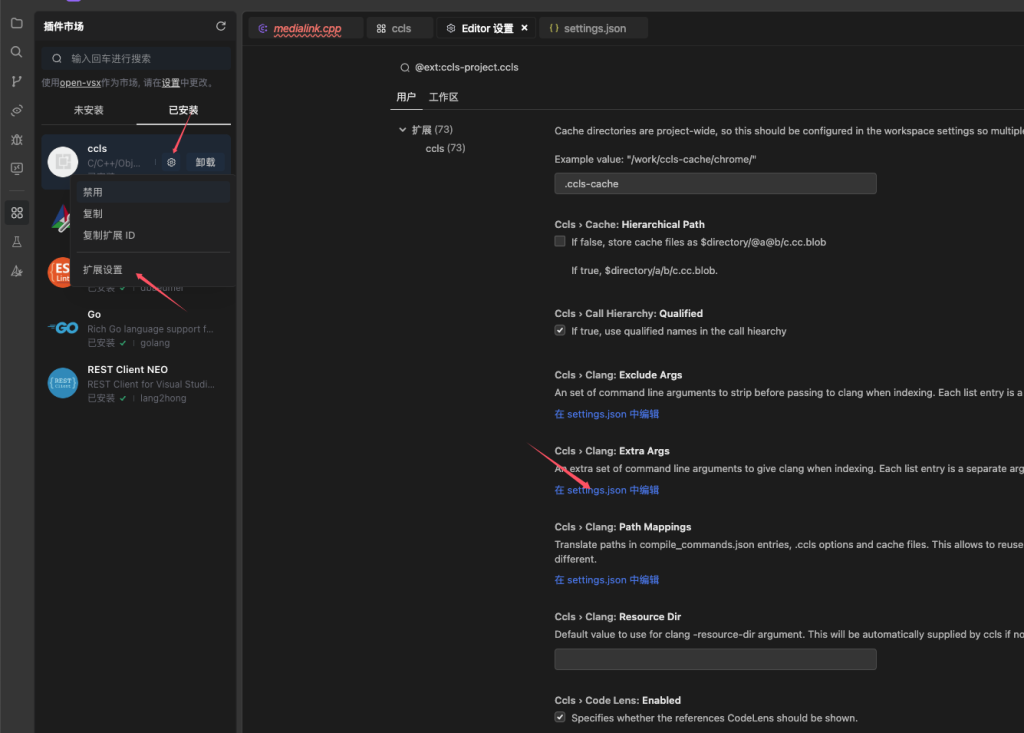
Task: Open the search view in the activity bar
Action: tap(17, 52)
